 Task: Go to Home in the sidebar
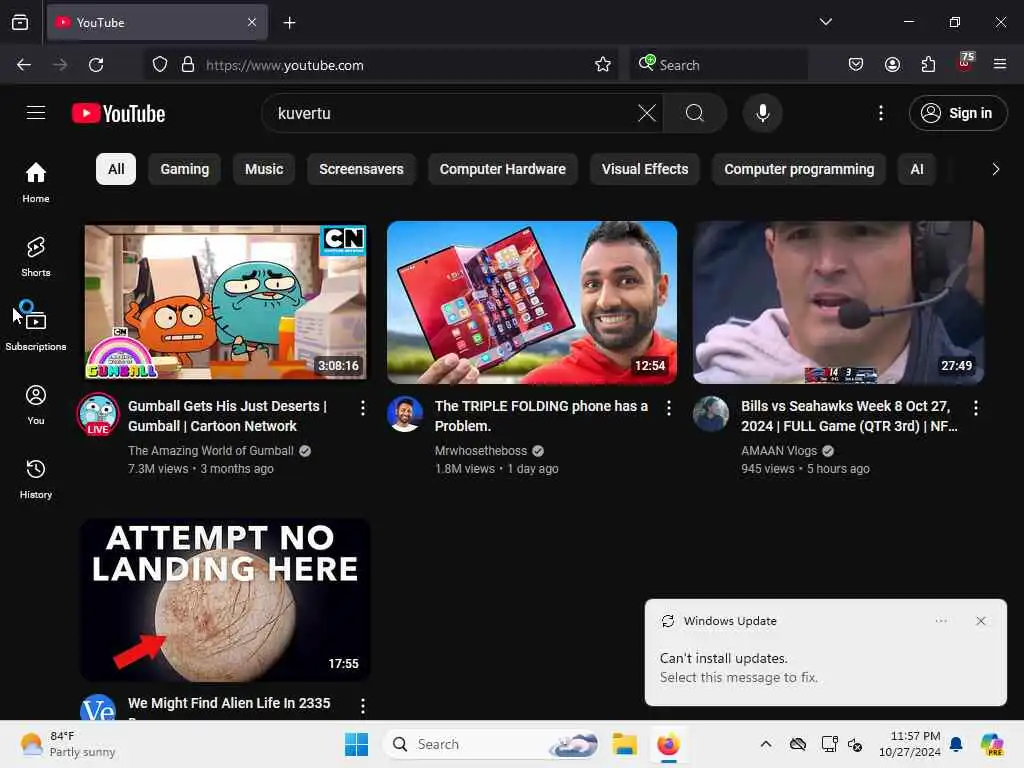click(36, 182)
